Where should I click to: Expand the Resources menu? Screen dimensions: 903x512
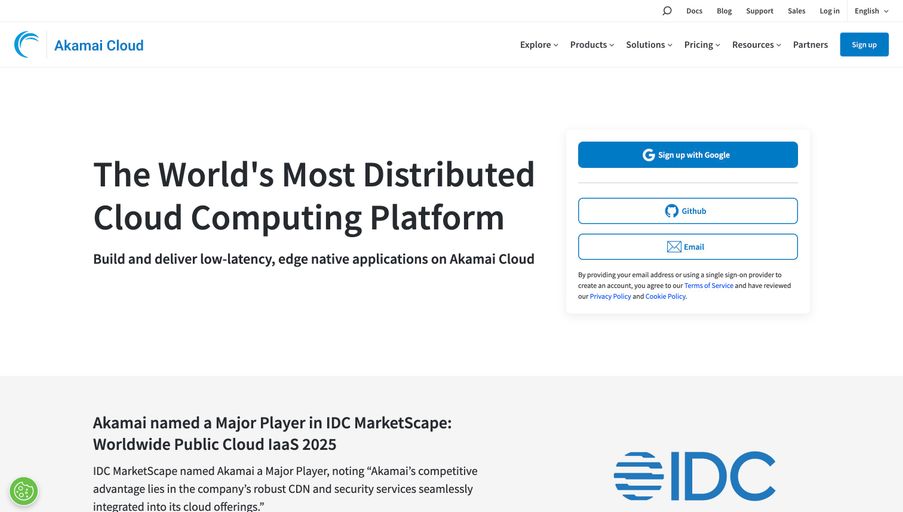(756, 45)
